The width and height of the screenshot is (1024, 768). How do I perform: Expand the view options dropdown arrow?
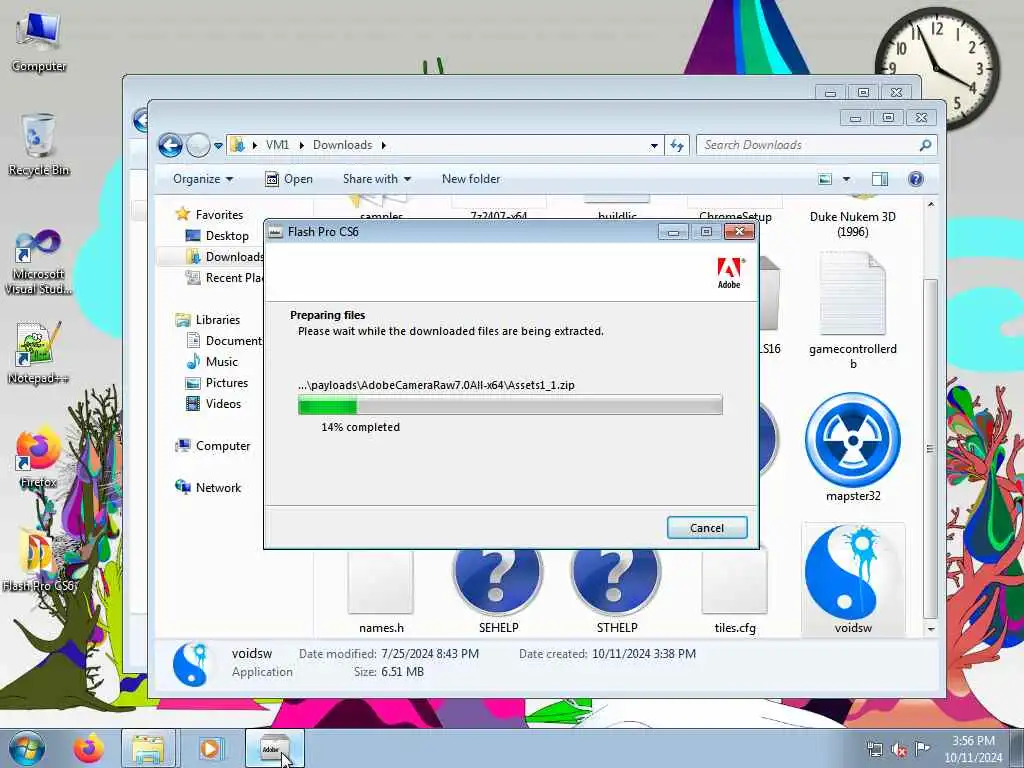[846, 179]
